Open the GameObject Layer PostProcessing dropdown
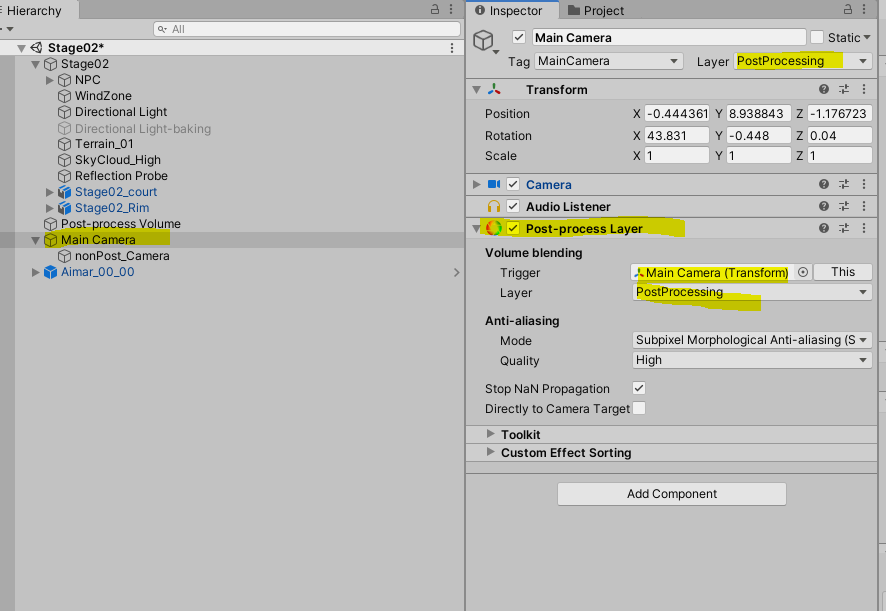 coord(803,61)
